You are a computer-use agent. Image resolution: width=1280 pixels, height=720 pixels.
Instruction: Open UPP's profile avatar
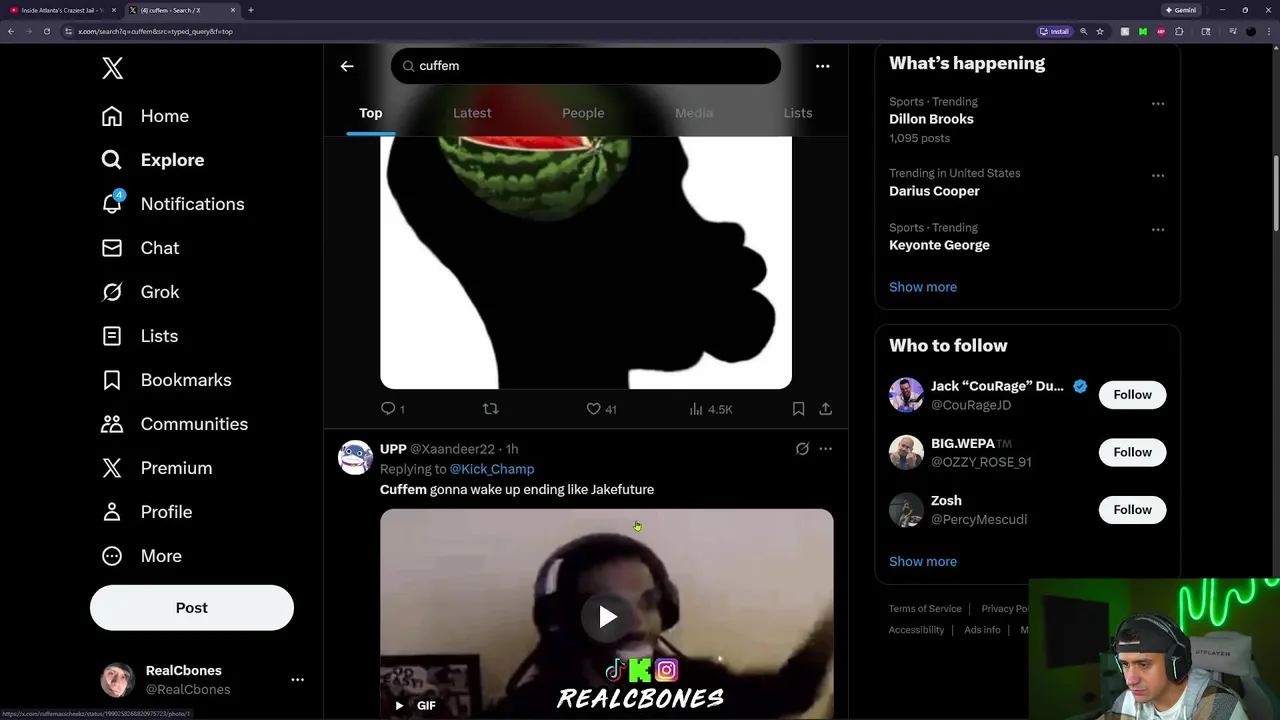355,457
